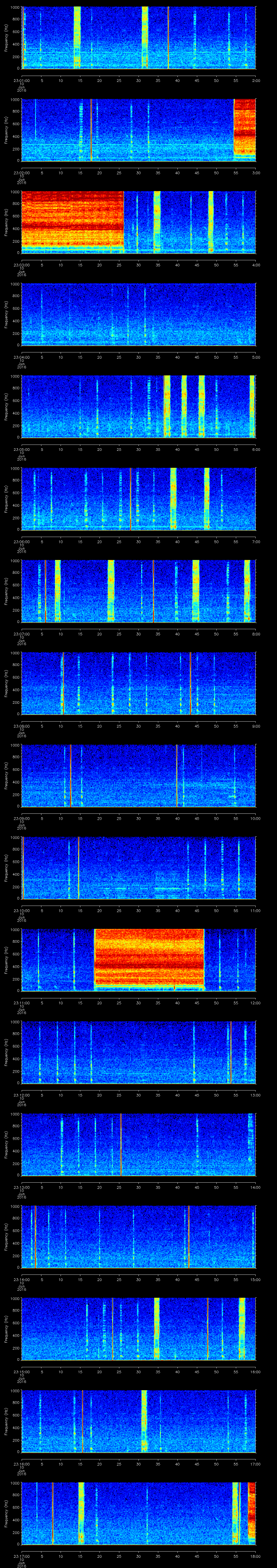Click the red noise block starting the 23:03:00 panel
277x1568 pixels.
pos(72,219)
